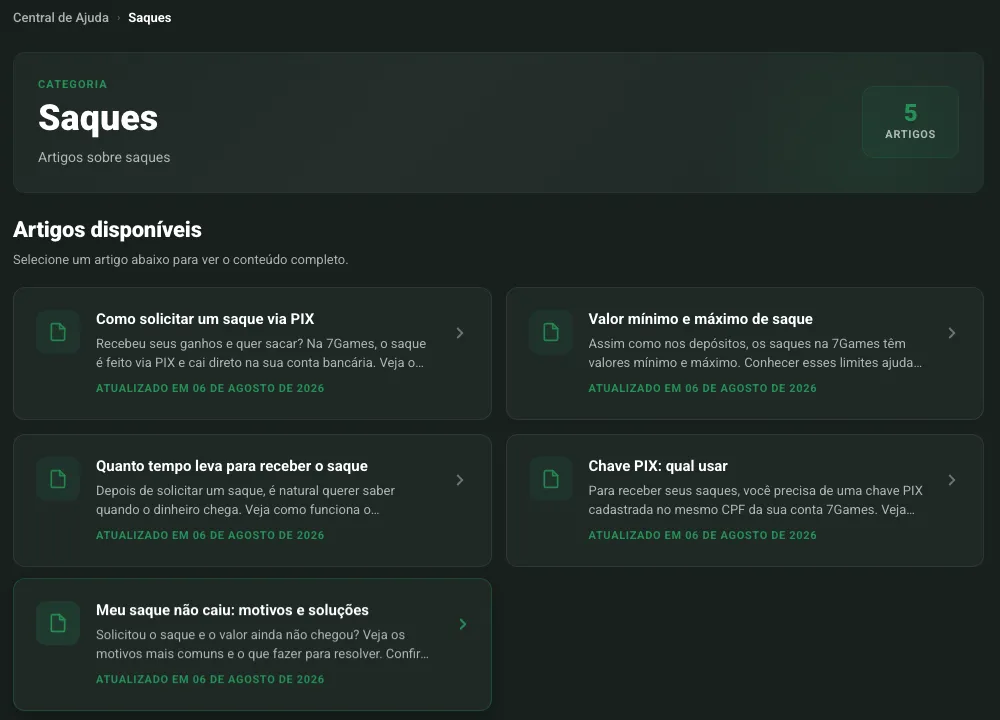Open article title Como solicitar um saque via PIX
The image size is (1000, 720).
click(205, 319)
